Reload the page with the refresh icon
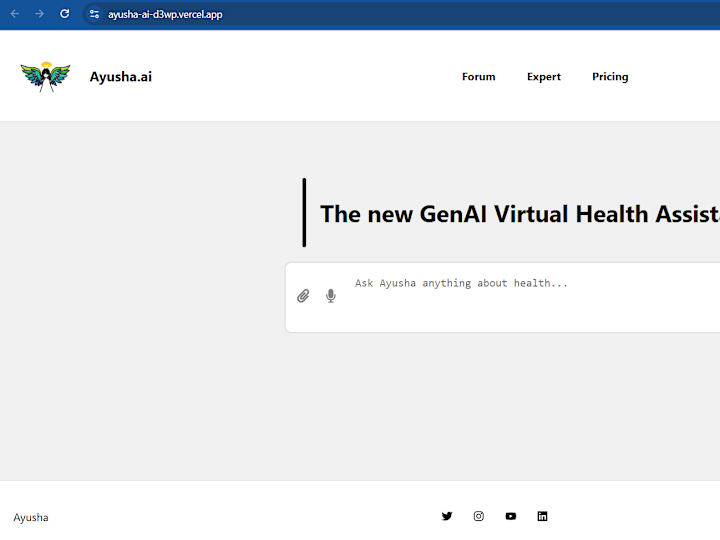 pyautogui.click(x=65, y=14)
